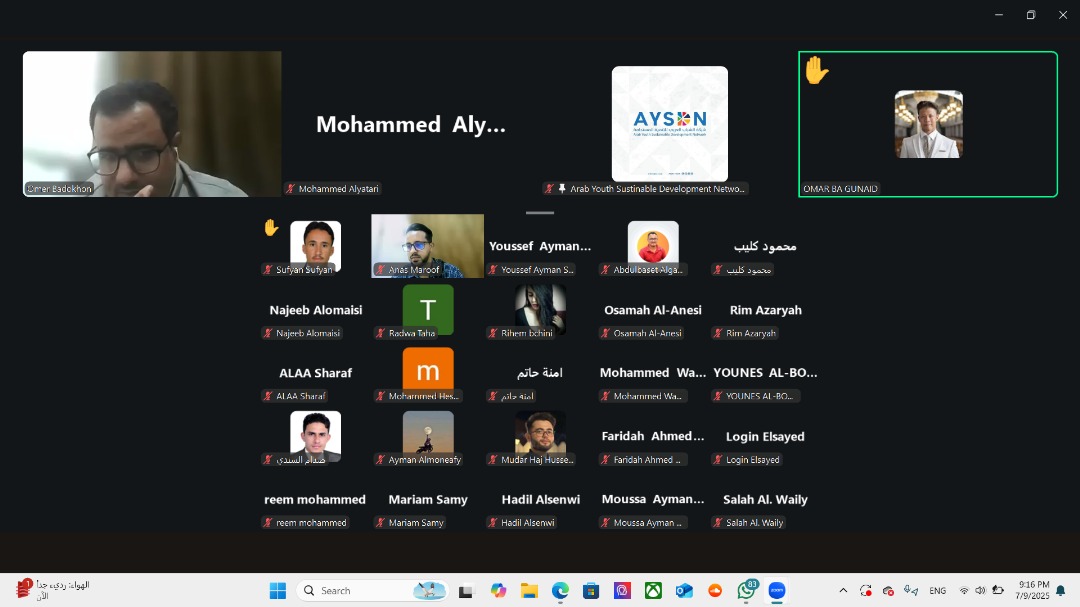Viewport: 1080px width, 607px height.
Task: Launch Outlook from the taskbar
Action: tap(684, 591)
